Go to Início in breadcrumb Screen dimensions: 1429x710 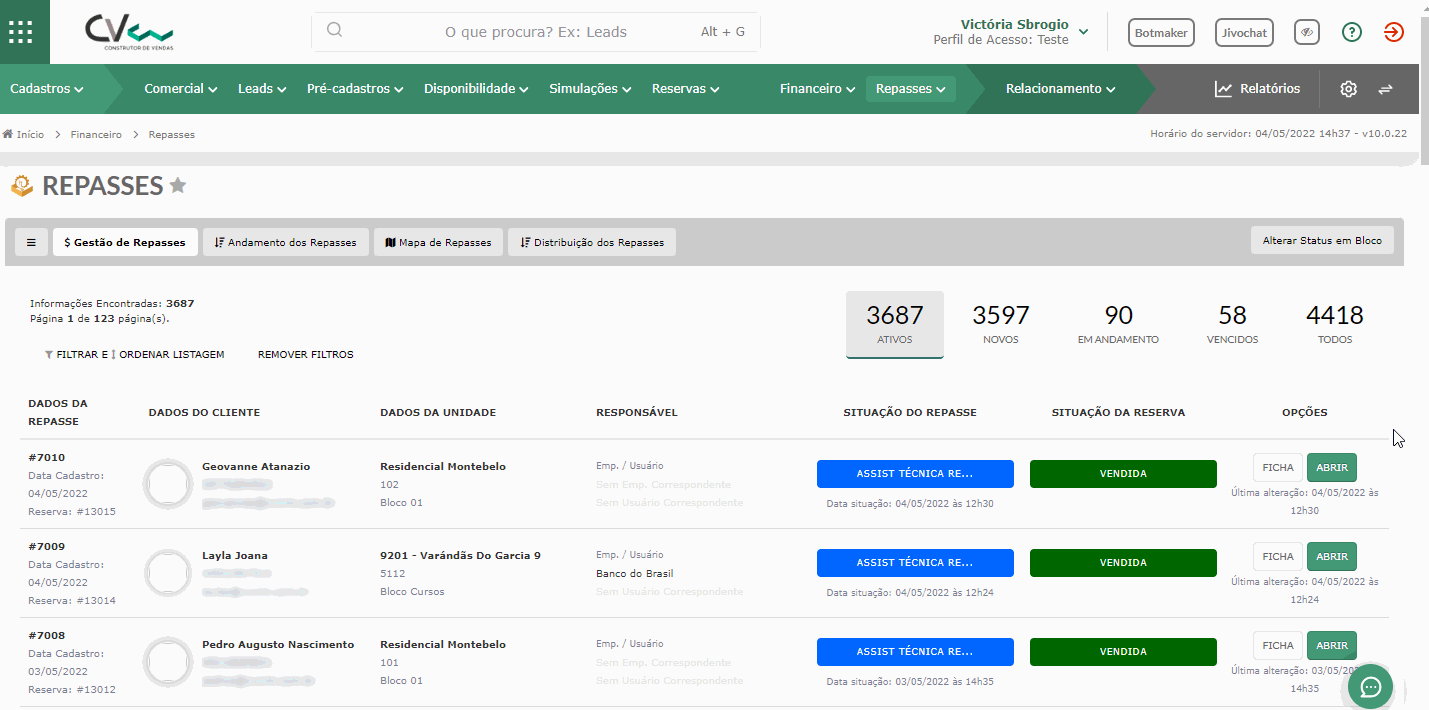tap(30, 134)
